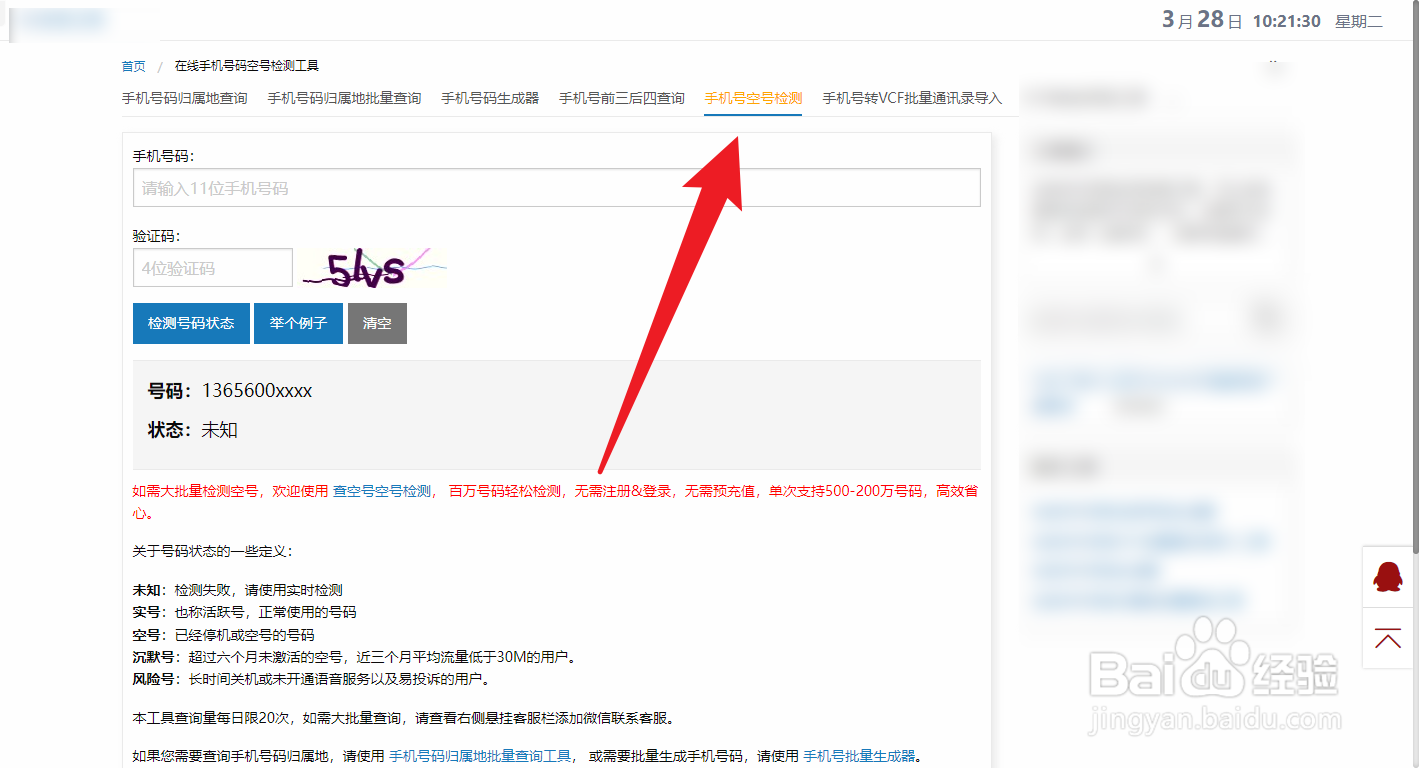The image size is (1419, 768).
Task: Click the 风险号 definition line
Action: point(312,679)
